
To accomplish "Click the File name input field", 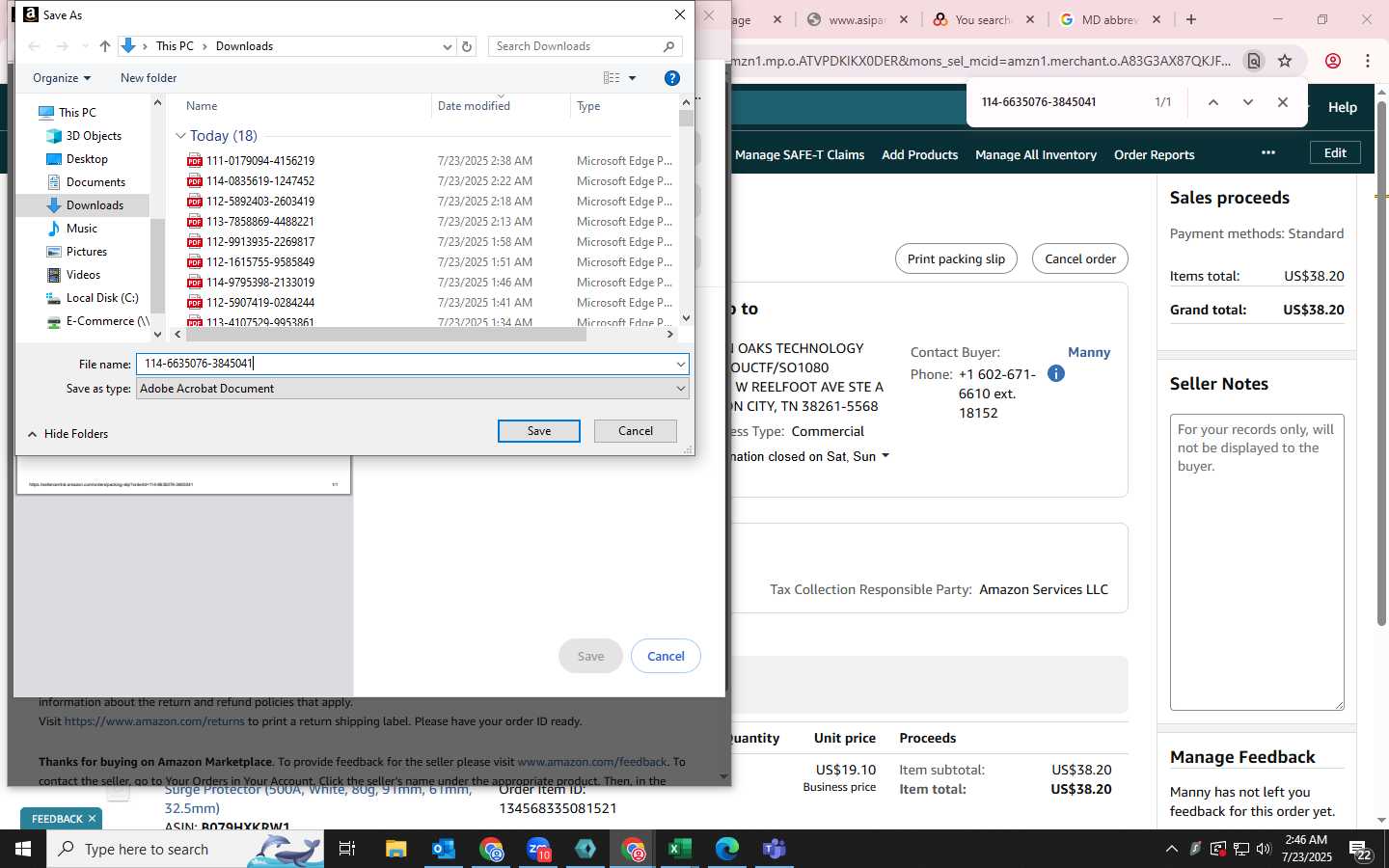I will (x=405, y=364).
